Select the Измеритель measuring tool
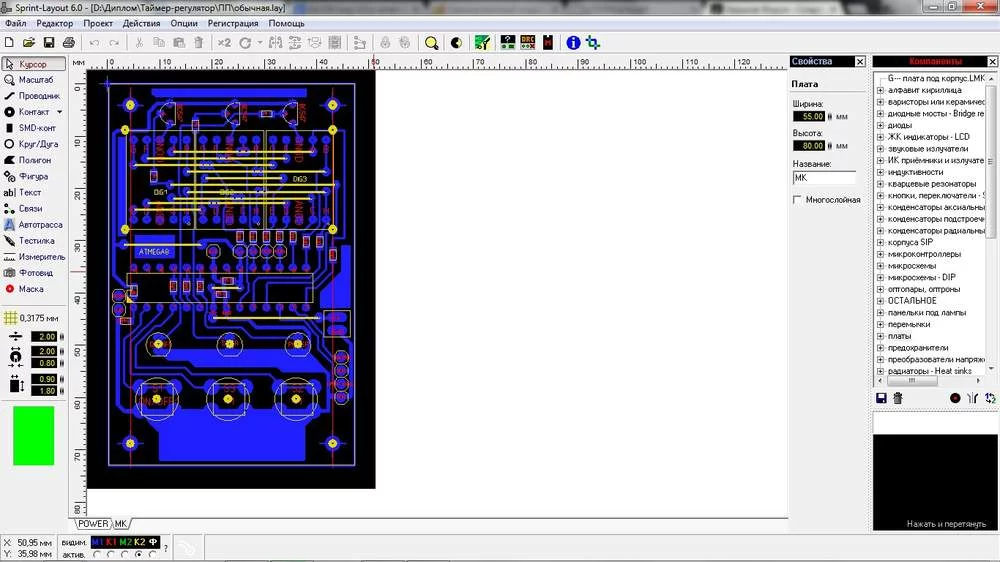The width and height of the screenshot is (1000, 562). (34, 257)
